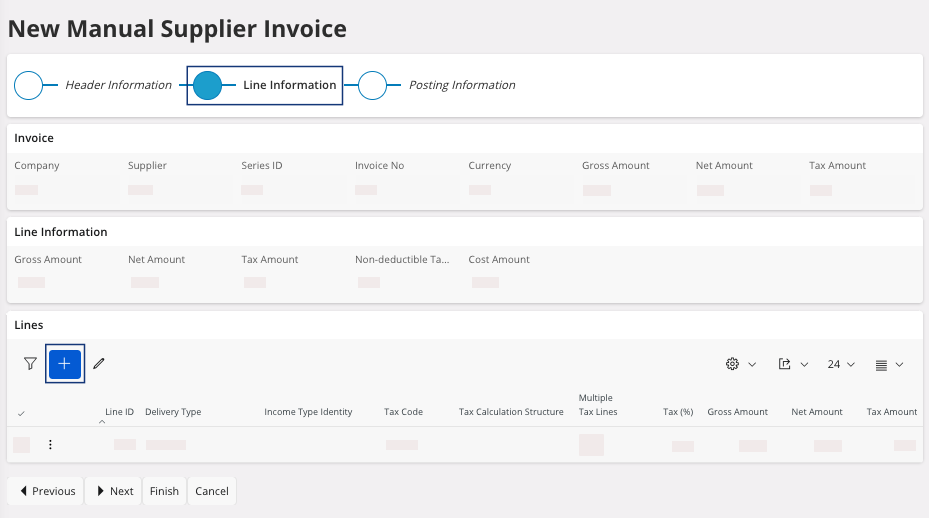Select the first row's checkbox in Lines
Screen dimensions: 929x518
pyautogui.click(x=22, y=445)
